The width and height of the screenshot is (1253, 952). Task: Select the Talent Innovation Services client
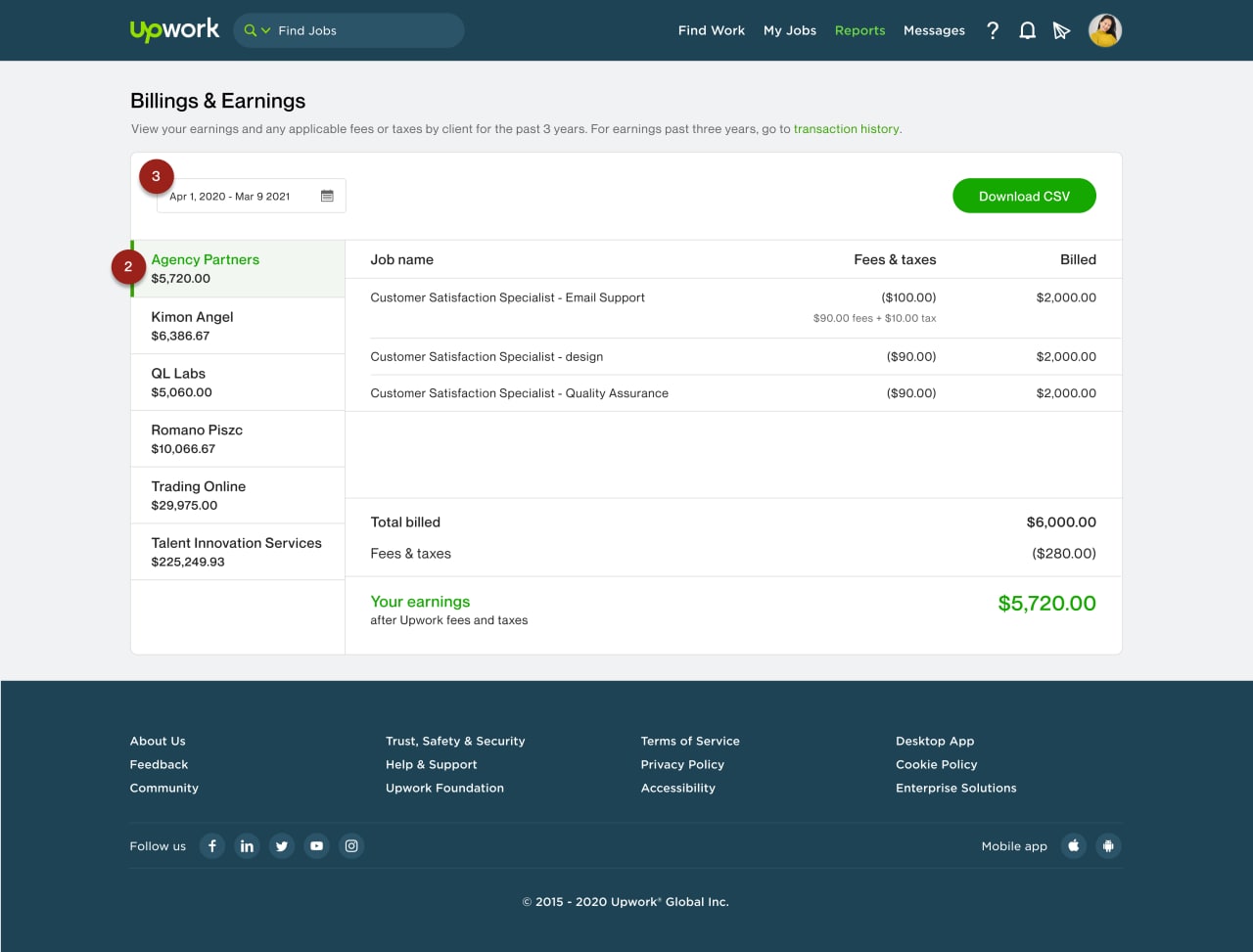238,552
